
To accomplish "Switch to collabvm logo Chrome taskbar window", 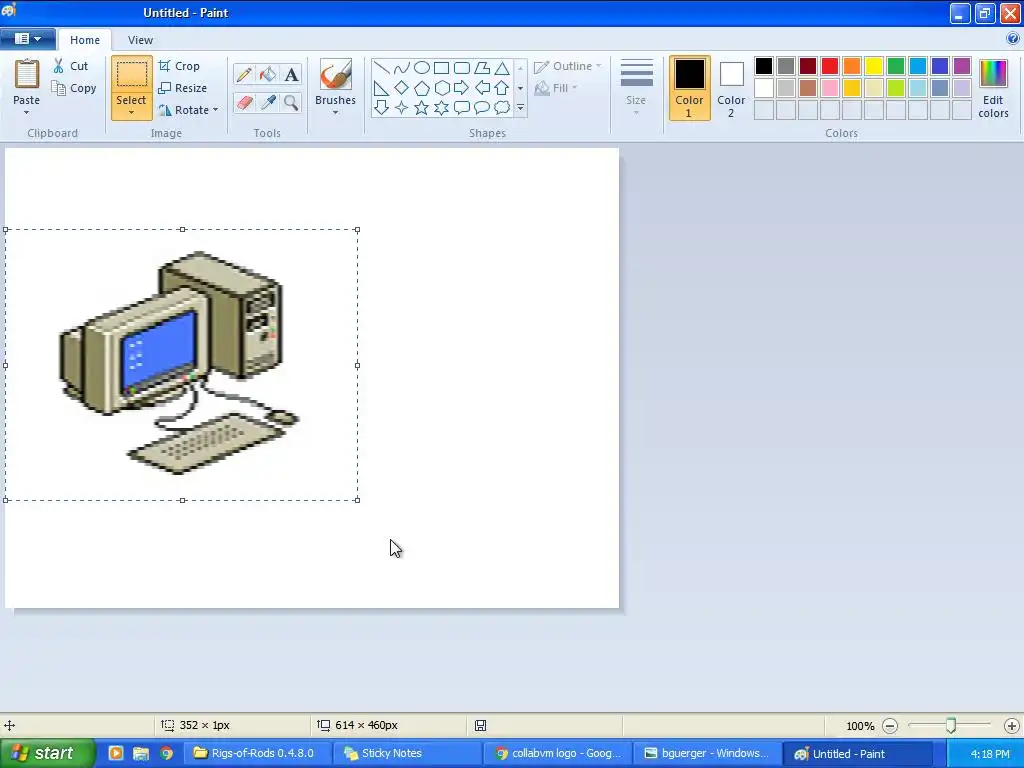I will (x=557, y=753).
